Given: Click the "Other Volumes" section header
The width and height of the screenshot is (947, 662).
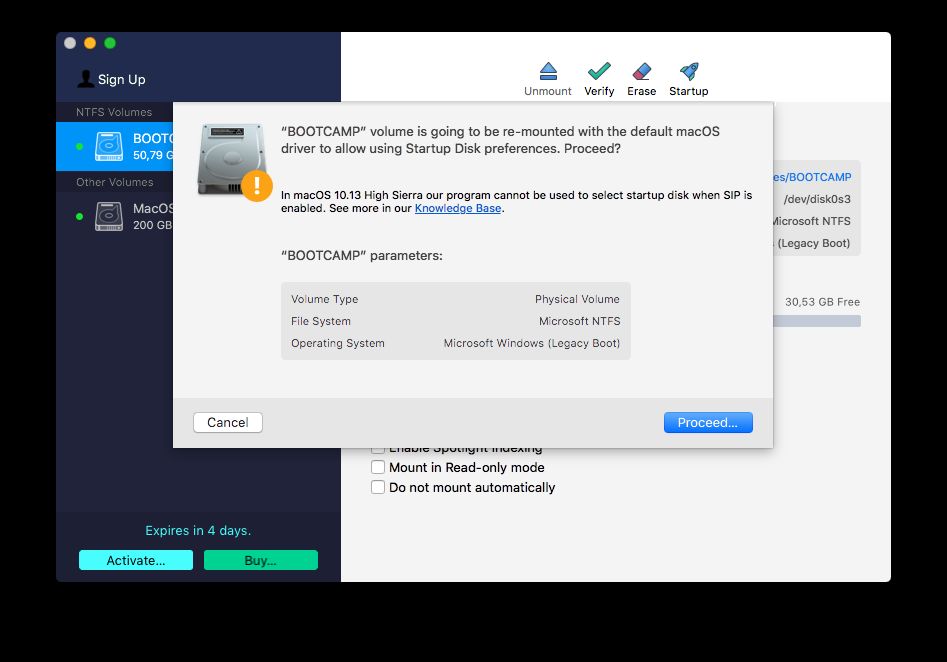Looking at the screenshot, I should point(115,182).
